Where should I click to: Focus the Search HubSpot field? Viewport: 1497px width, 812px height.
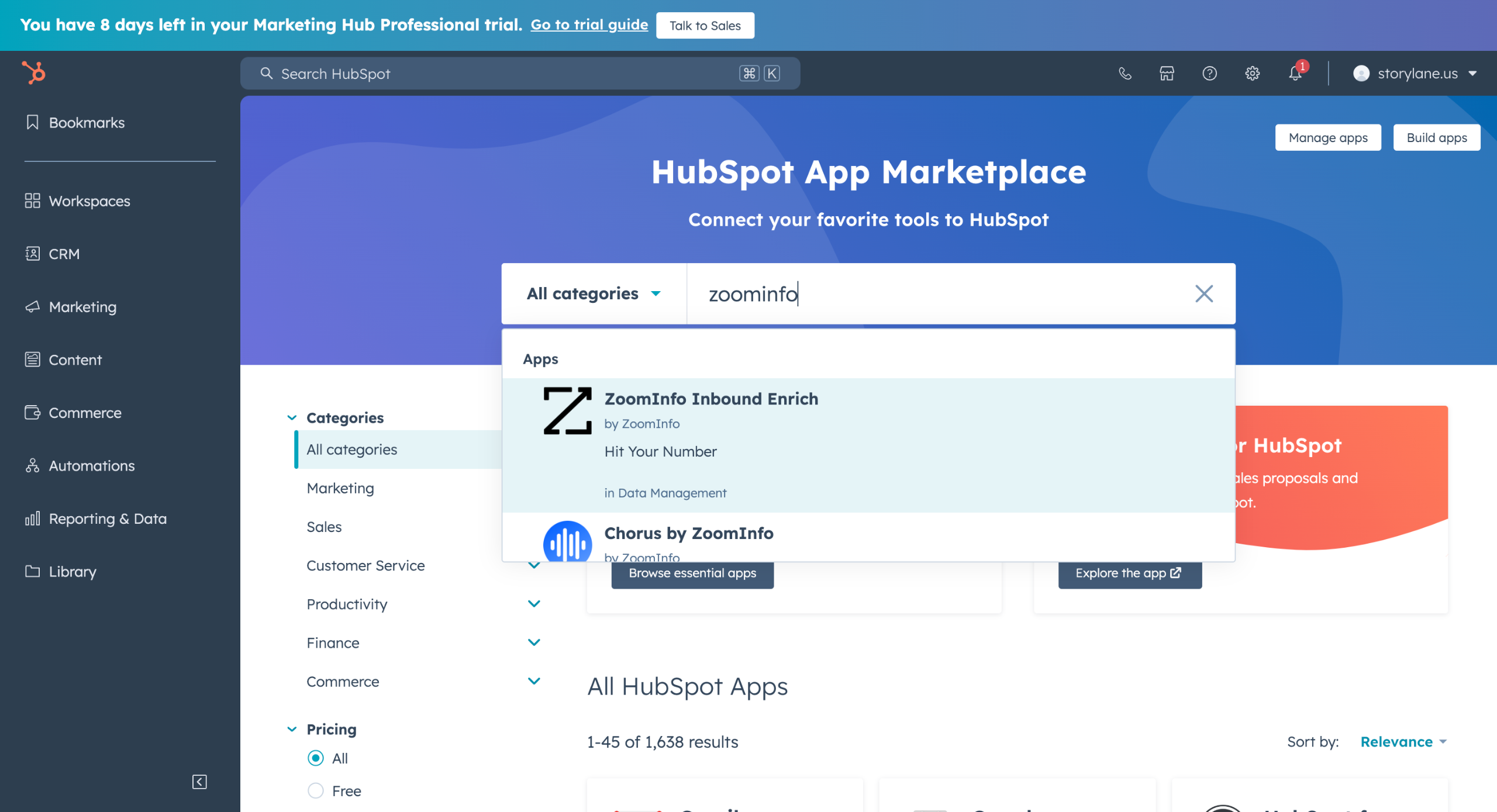[x=520, y=74]
